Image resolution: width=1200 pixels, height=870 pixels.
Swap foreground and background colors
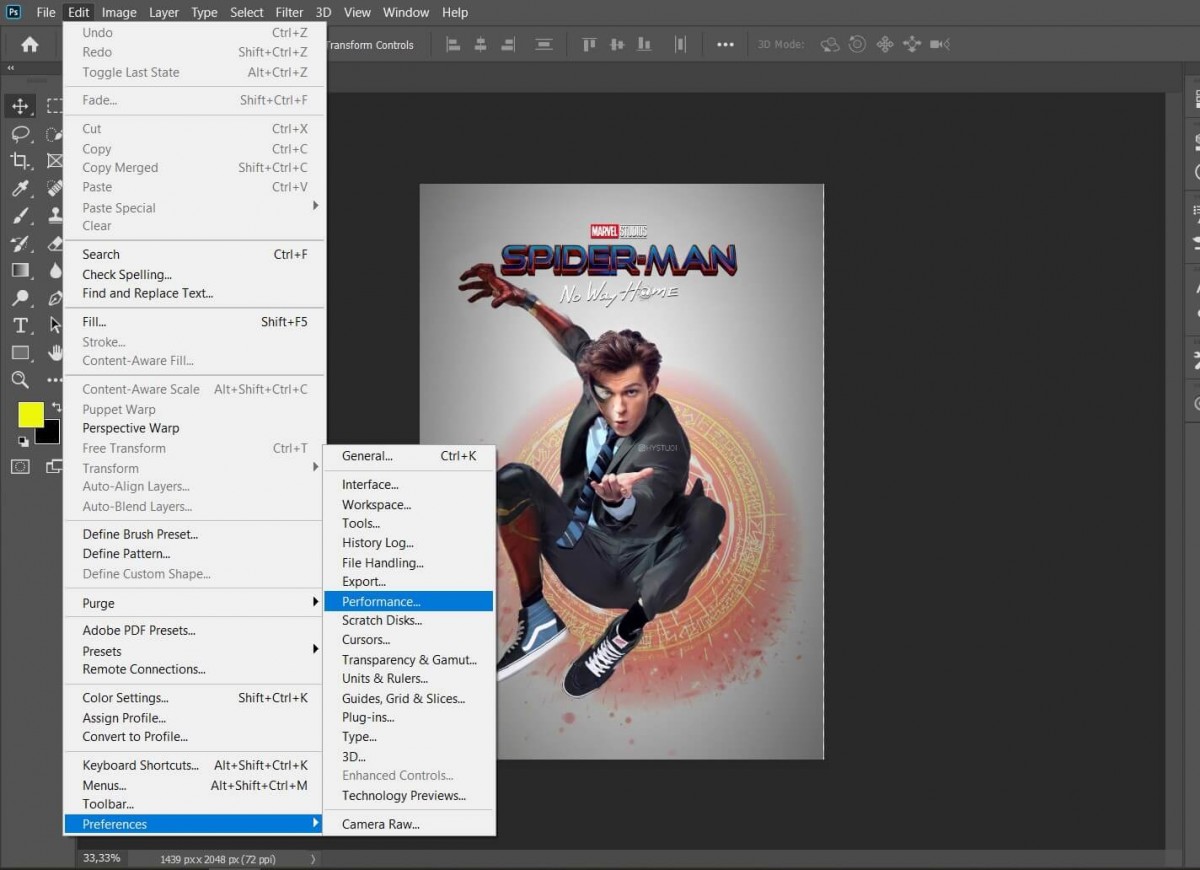coord(55,408)
